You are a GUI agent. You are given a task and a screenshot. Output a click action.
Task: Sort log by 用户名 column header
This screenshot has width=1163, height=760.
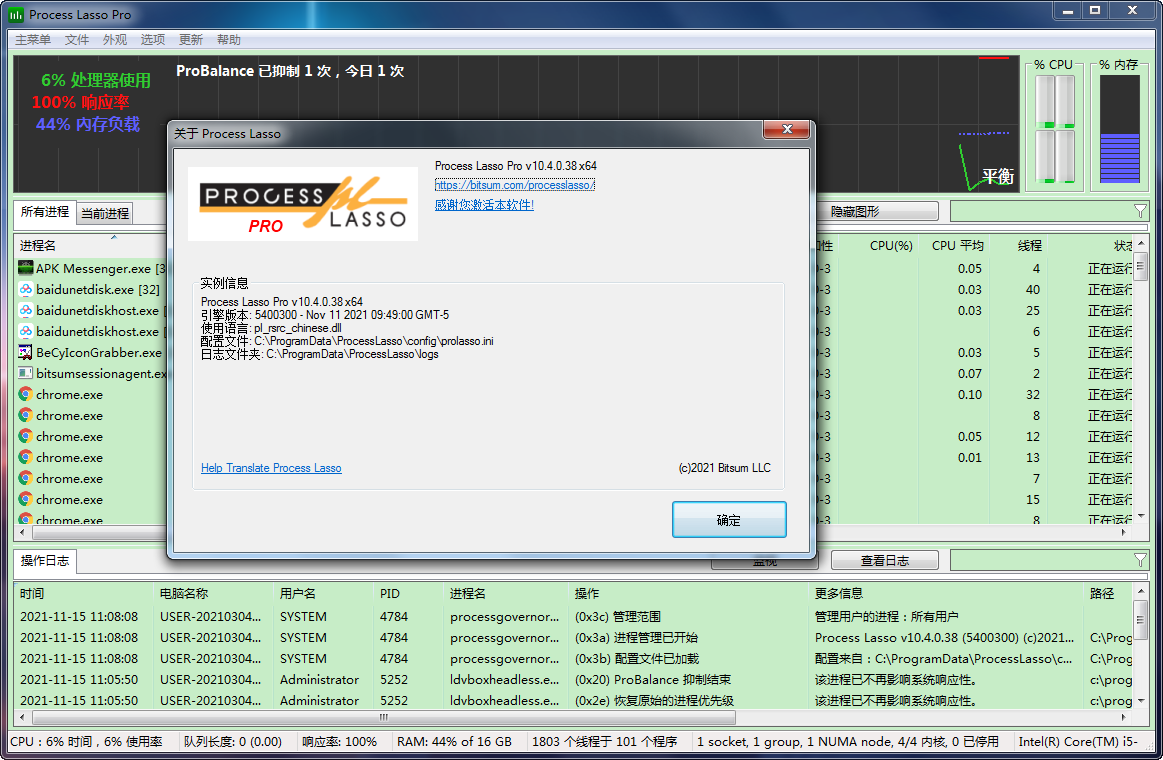[x=324, y=593]
